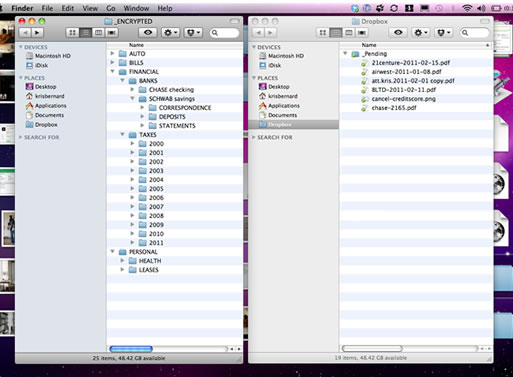
Task: Click search field in Dropbox window
Action: (x=474, y=32)
